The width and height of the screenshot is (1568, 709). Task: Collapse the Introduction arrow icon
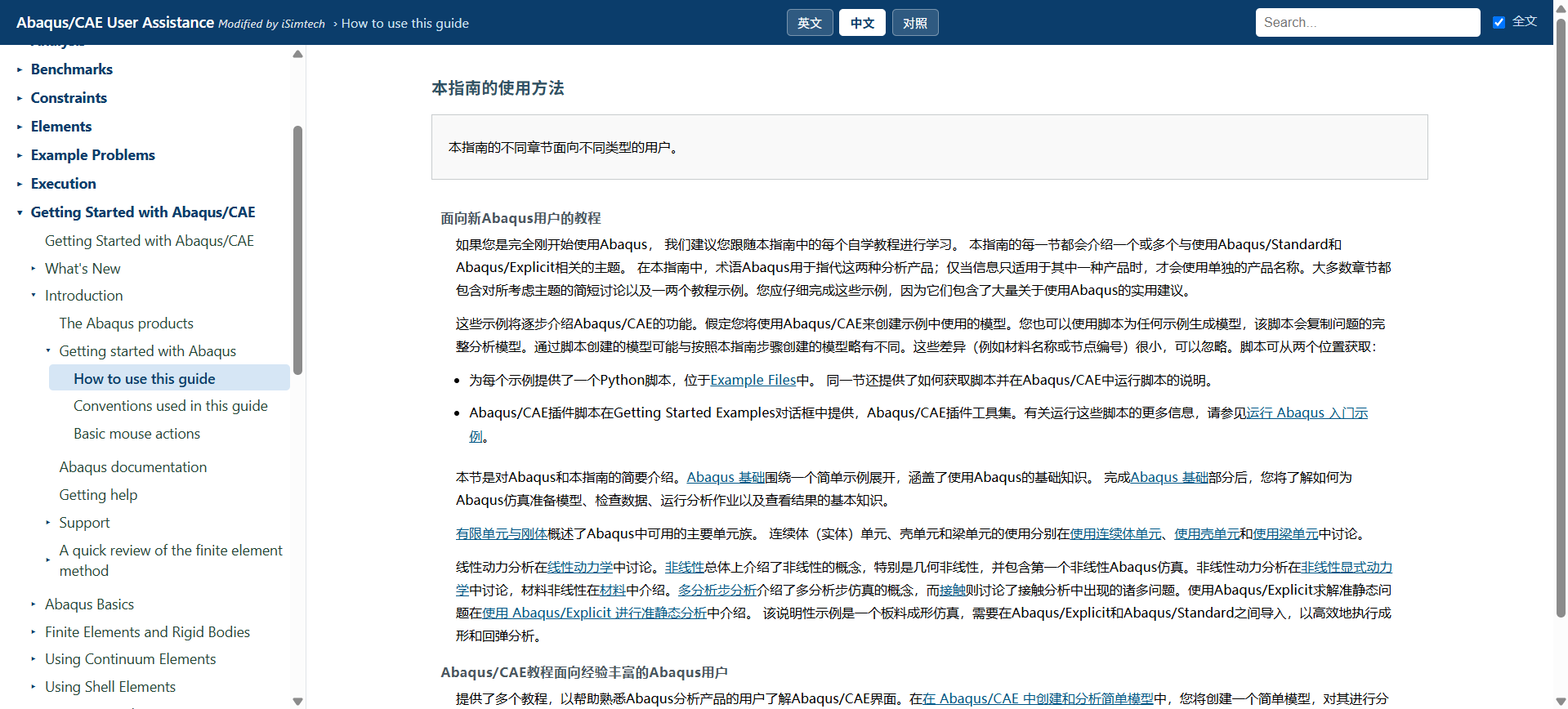coord(34,296)
